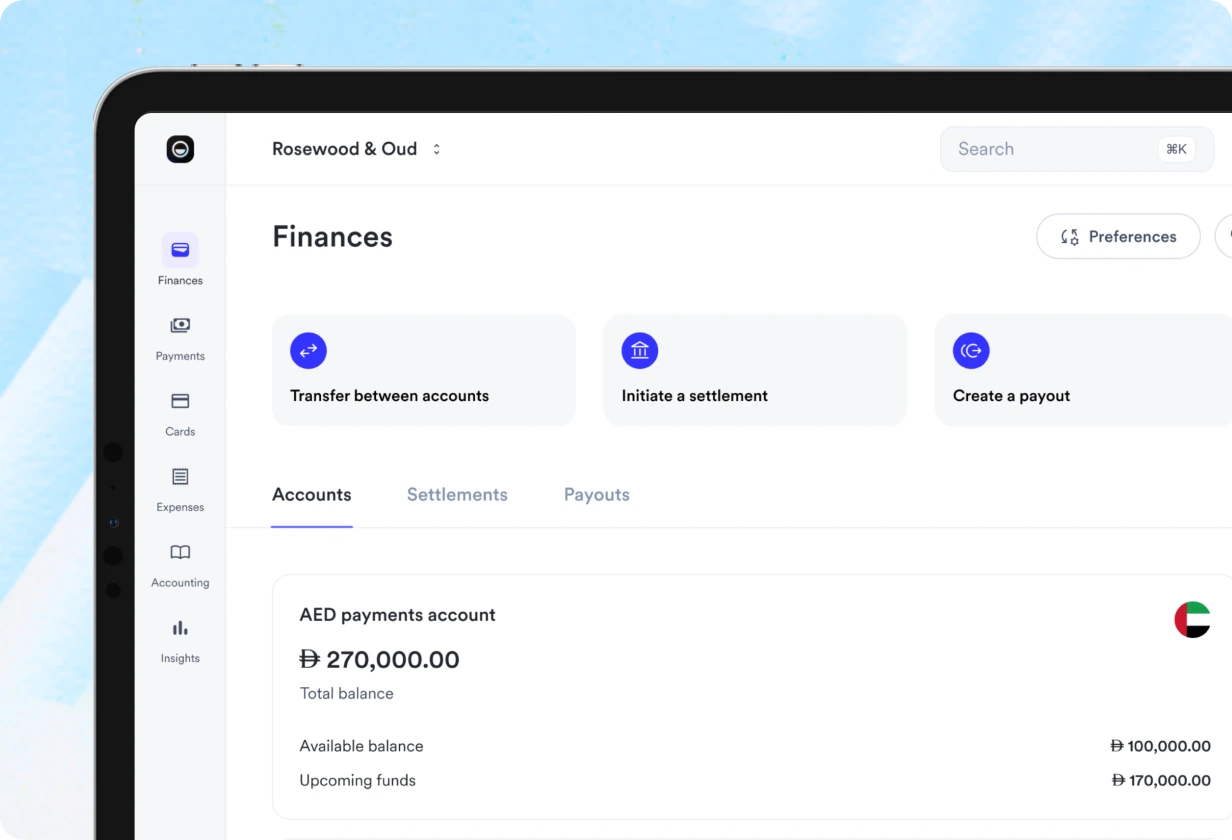This screenshot has height=840, width=1232.
Task: View Insights from the sidebar
Action: pos(180,628)
